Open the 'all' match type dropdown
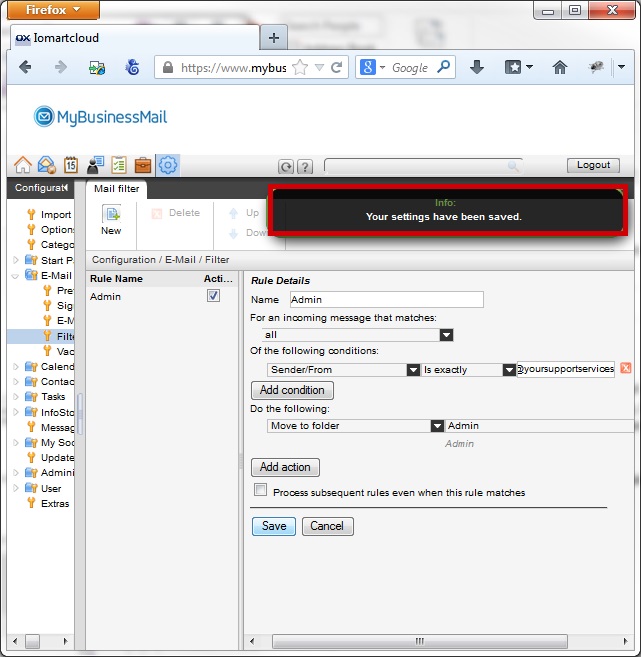This screenshot has height=657, width=641. (x=446, y=335)
